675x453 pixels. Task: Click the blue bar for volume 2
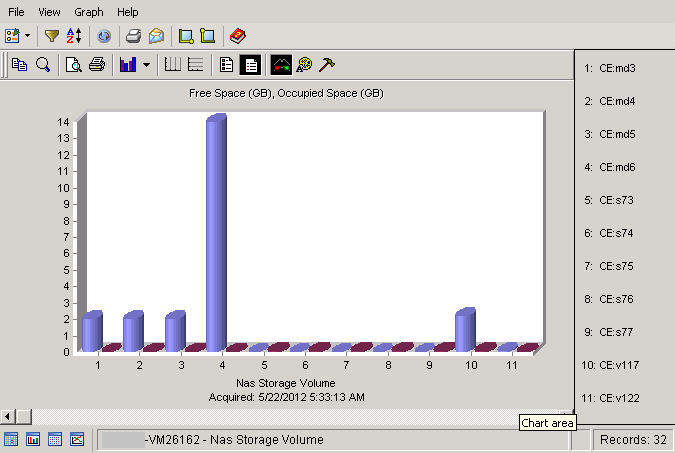pos(133,331)
